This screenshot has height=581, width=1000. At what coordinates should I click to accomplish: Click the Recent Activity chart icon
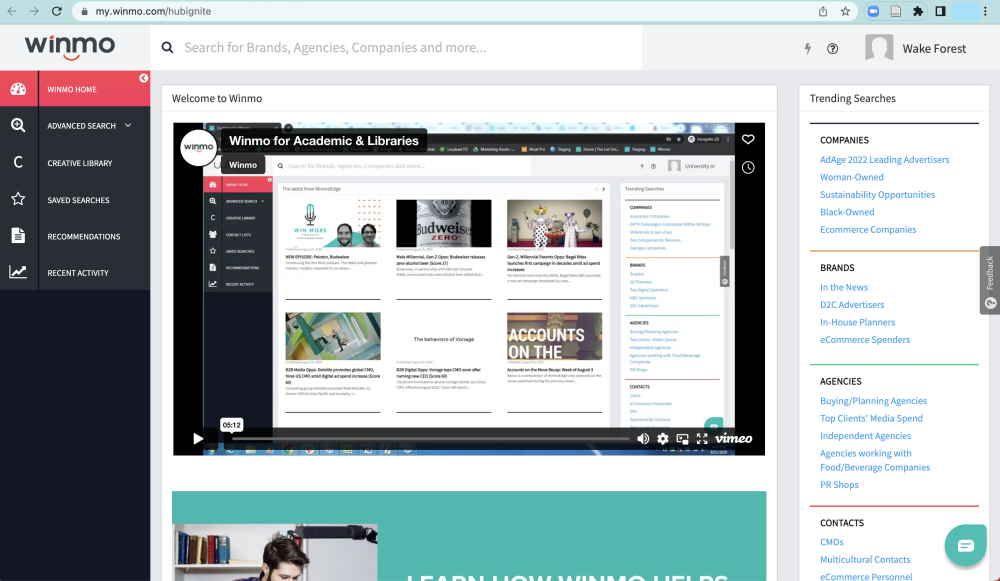tap(18, 272)
